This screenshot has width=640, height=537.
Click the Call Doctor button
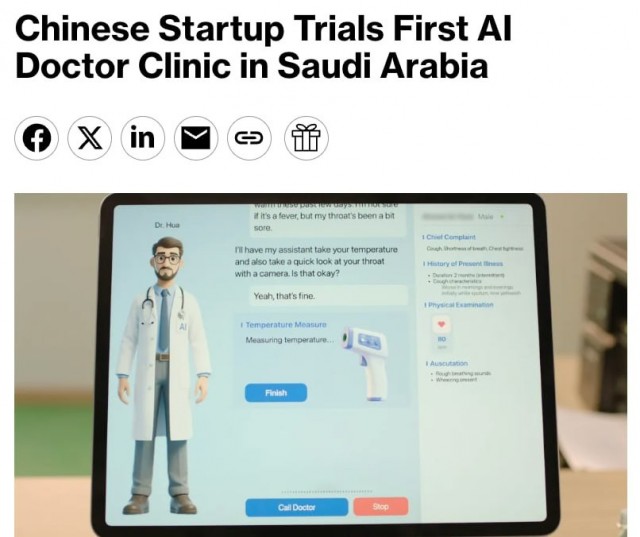pos(297,507)
